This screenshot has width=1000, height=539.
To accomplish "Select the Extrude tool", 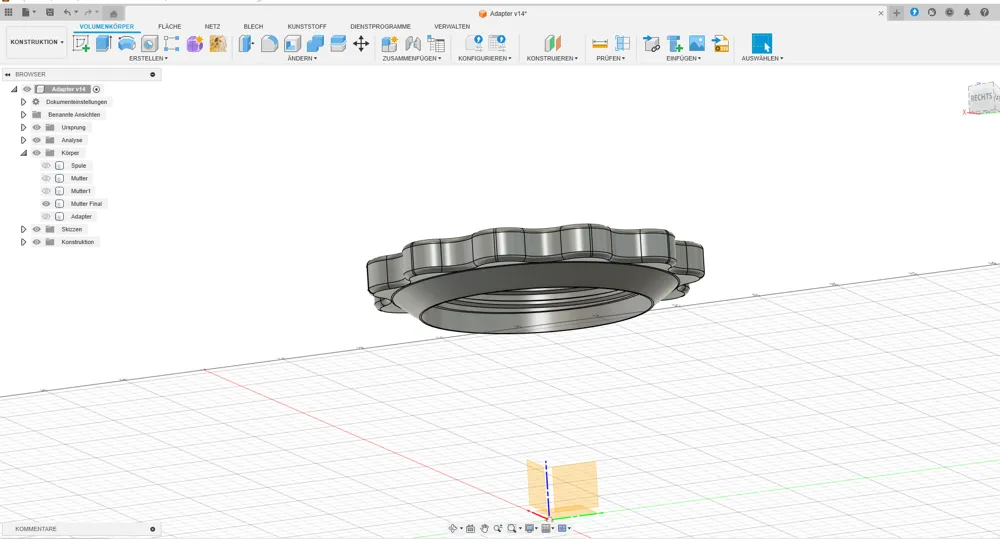I will coord(103,43).
